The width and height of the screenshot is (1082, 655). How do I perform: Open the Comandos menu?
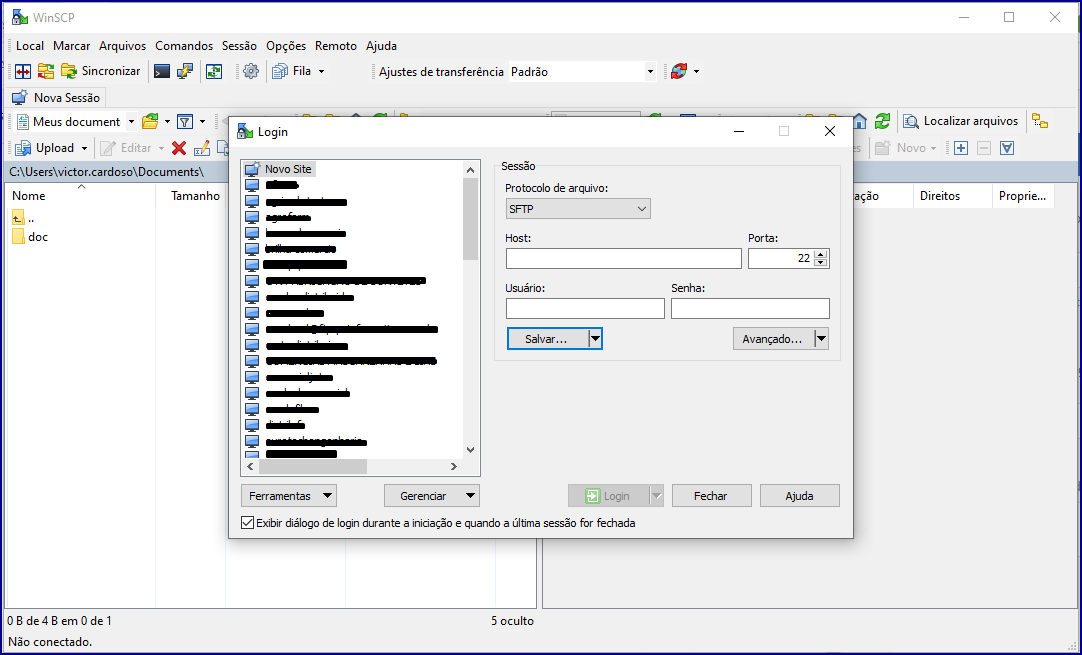[x=184, y=46]
